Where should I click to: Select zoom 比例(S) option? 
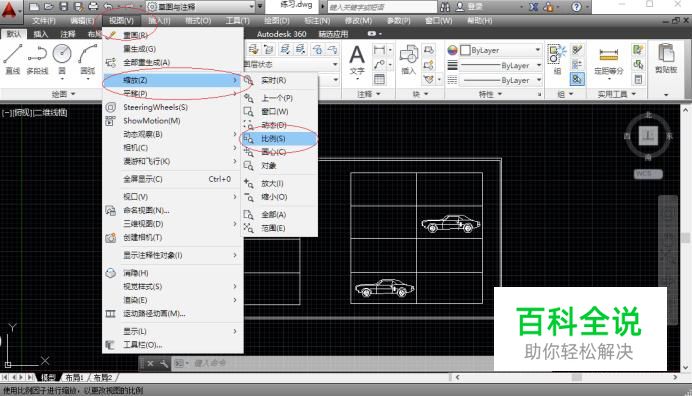click(279, 139)
